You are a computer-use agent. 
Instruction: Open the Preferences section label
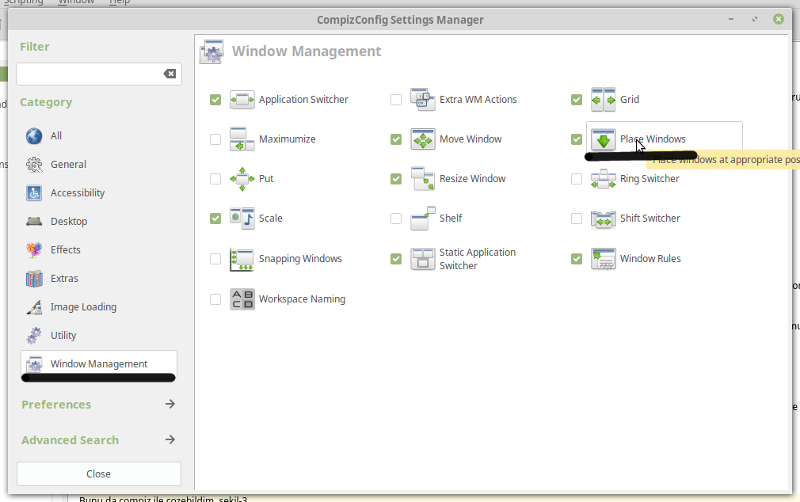pyautogui.click(x=56, y=405)
